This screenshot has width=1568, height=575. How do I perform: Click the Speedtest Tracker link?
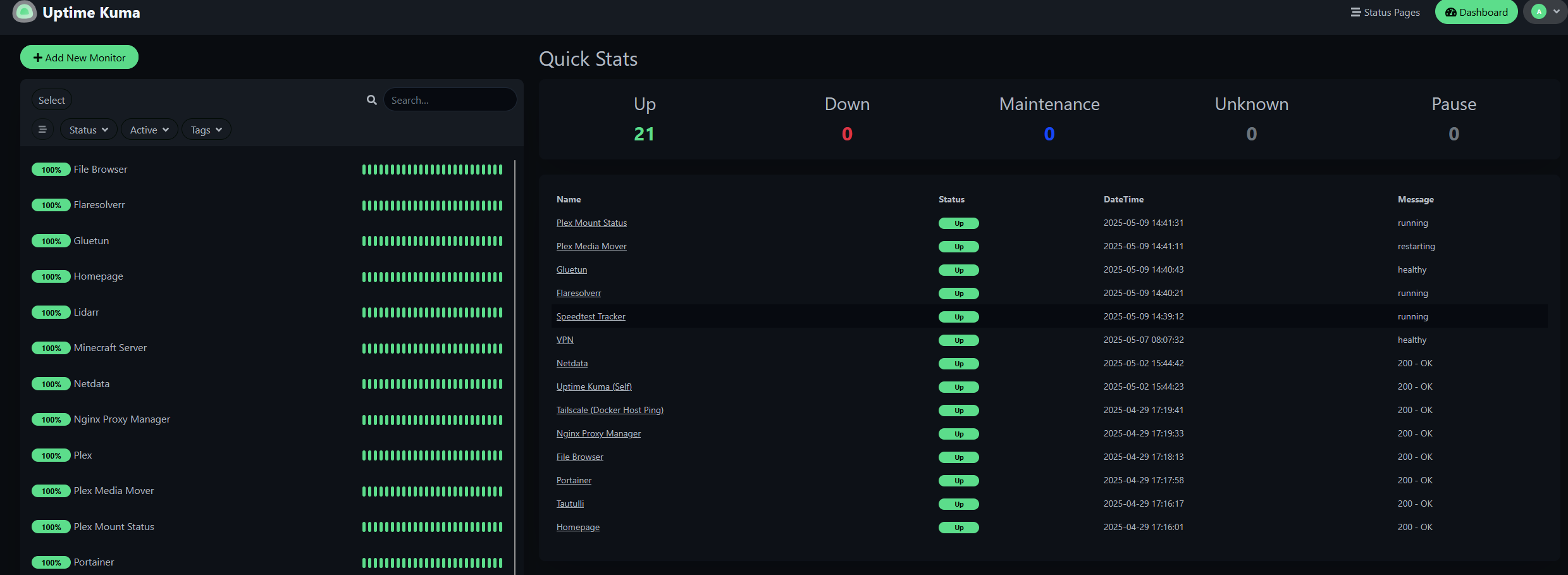[x=591, y=316]
